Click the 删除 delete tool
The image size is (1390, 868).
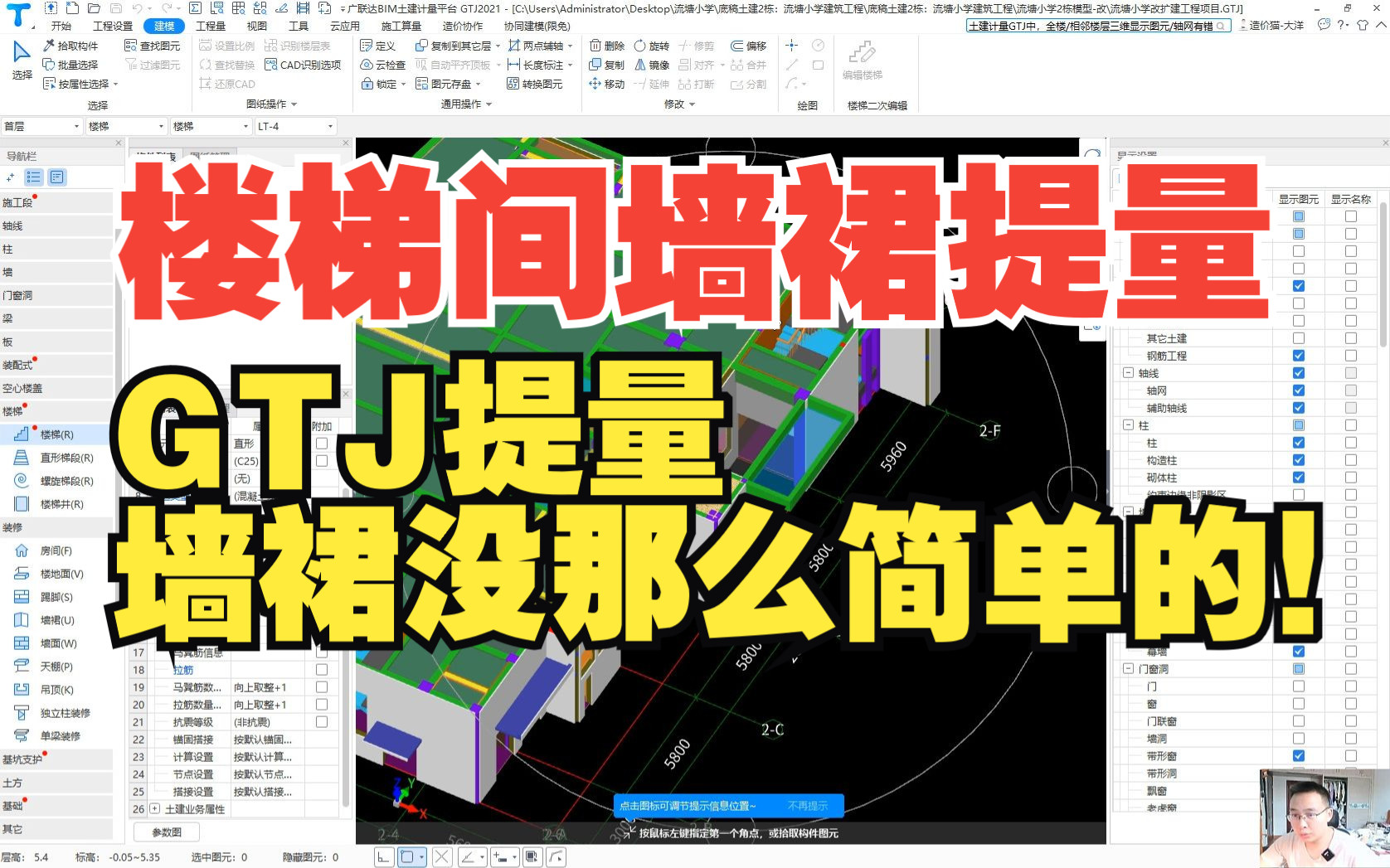tap(606, 46)
